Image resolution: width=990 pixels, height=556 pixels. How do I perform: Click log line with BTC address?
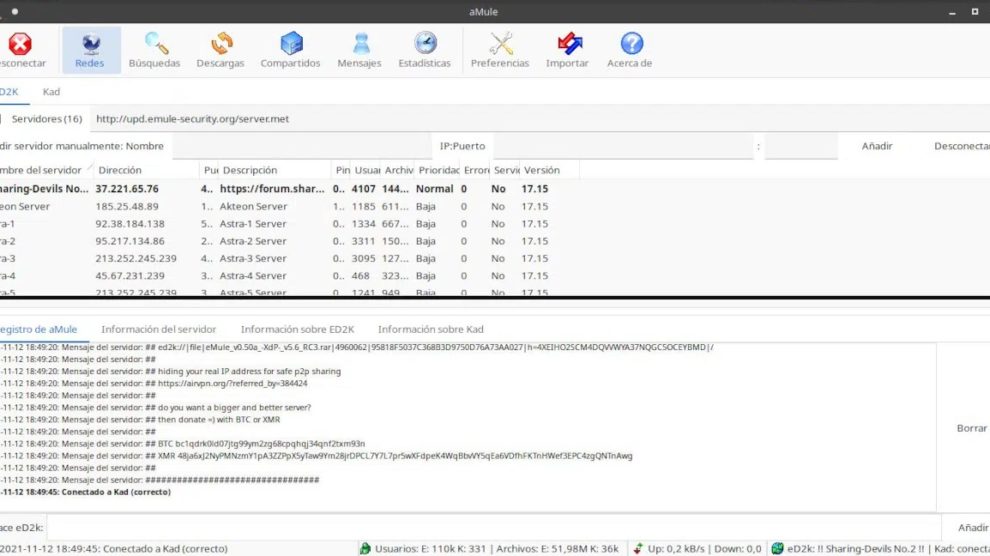point(182,444)
